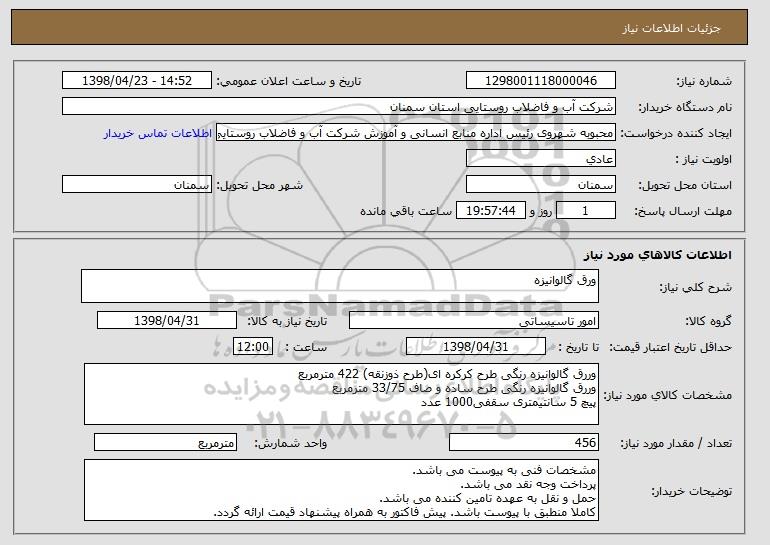Click the quantity field showing 456
The image size is (770, 545).
(x=524, y=442)
